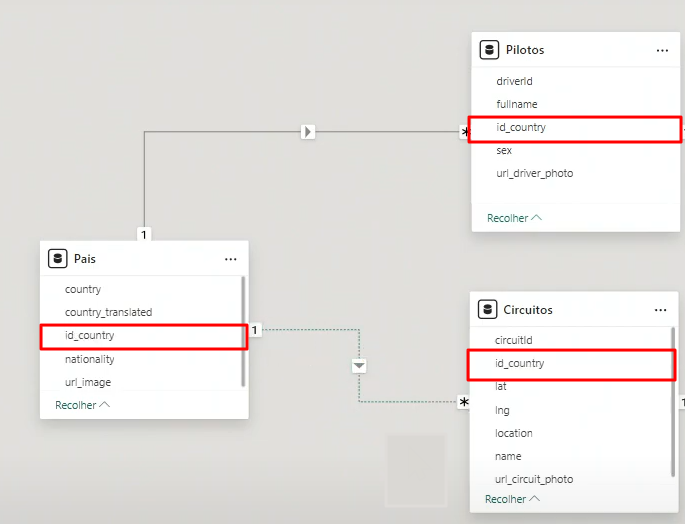The height and width of the screenshot is (524, 685).
Task: Click the Pilotos table database icon
Action: click(x=489, y=50)
